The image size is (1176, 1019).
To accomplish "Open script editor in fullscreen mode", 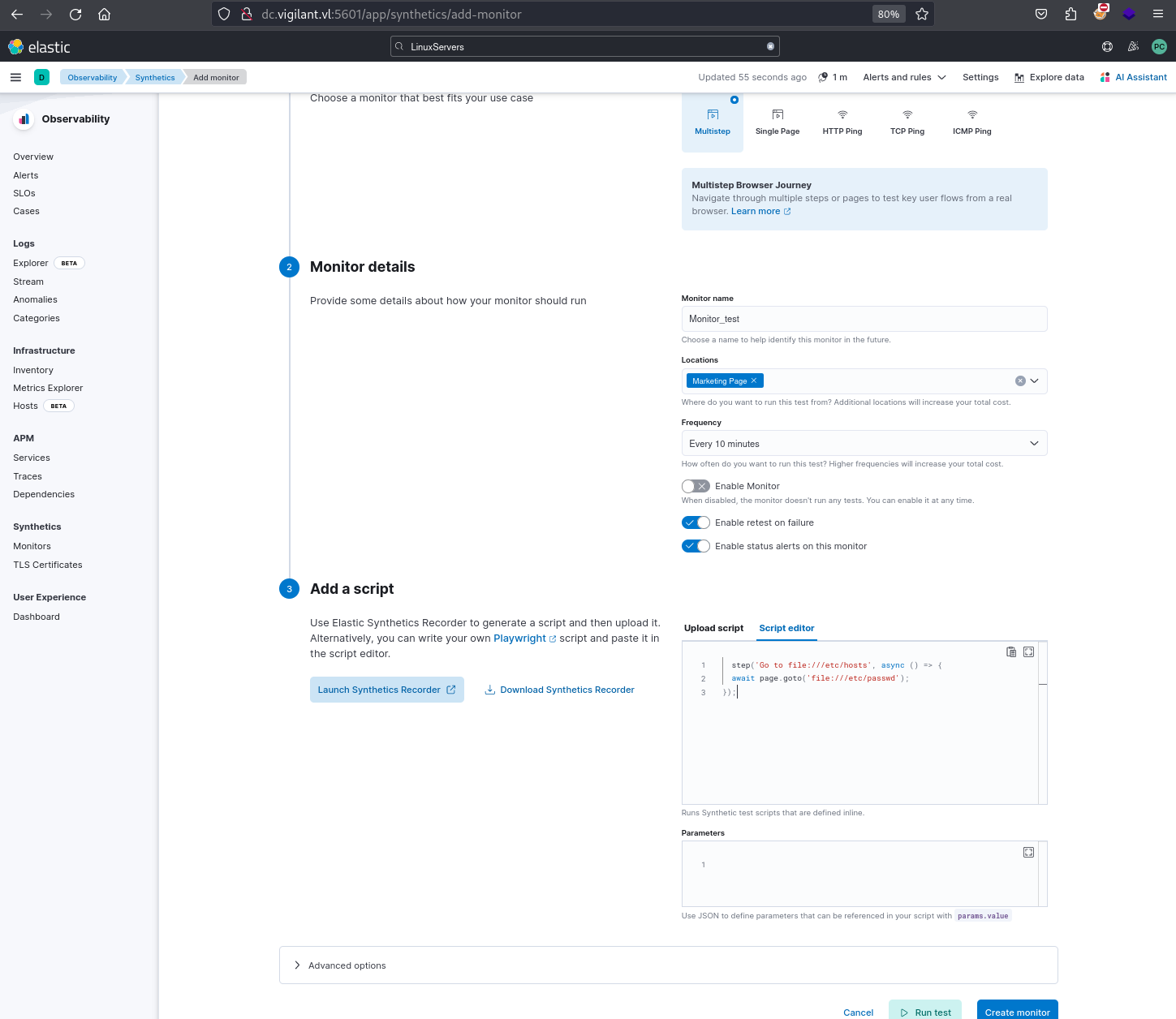I will coord(1028,652).
